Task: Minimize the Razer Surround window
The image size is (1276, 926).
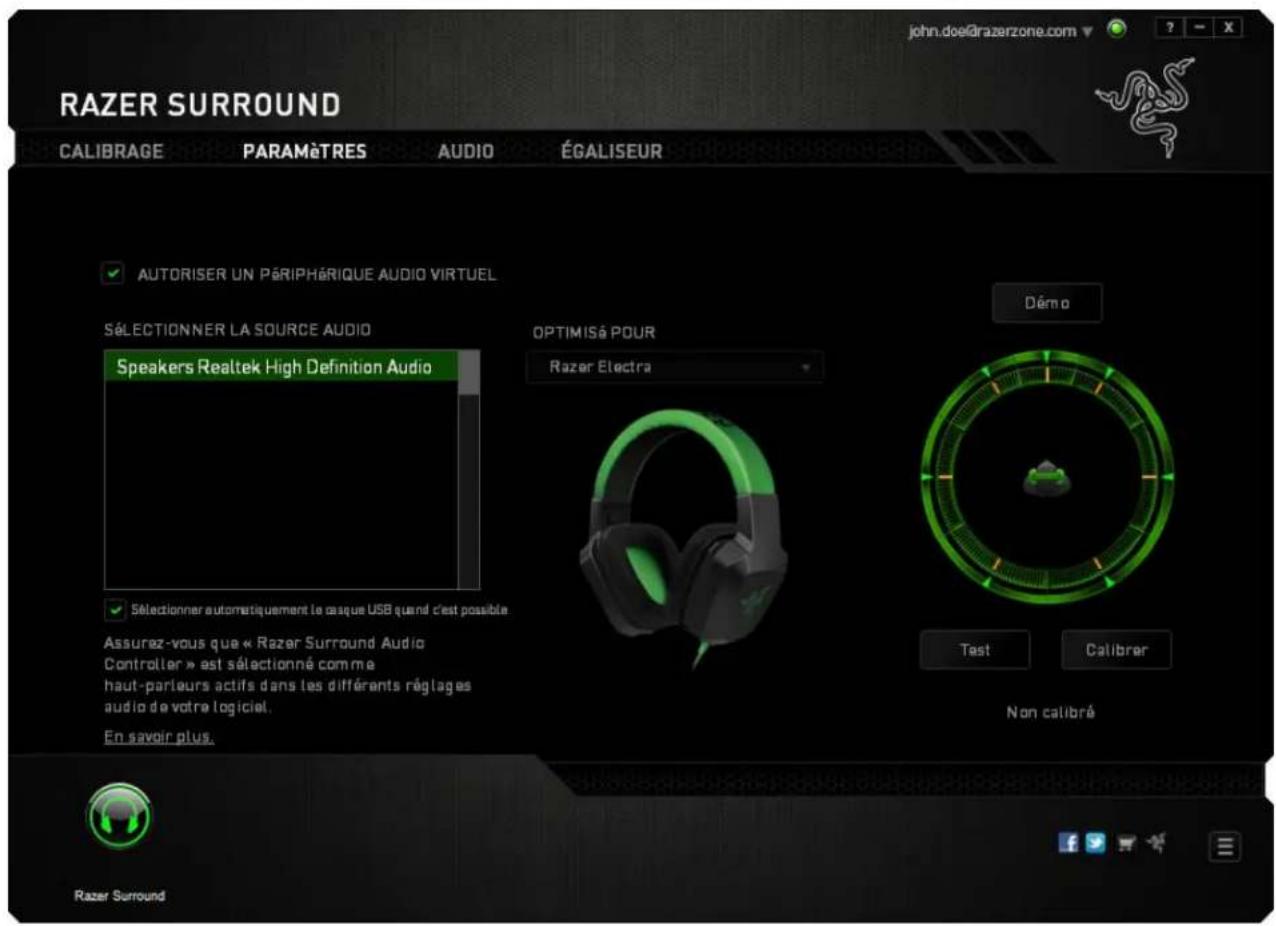Action: point(1198,29)
